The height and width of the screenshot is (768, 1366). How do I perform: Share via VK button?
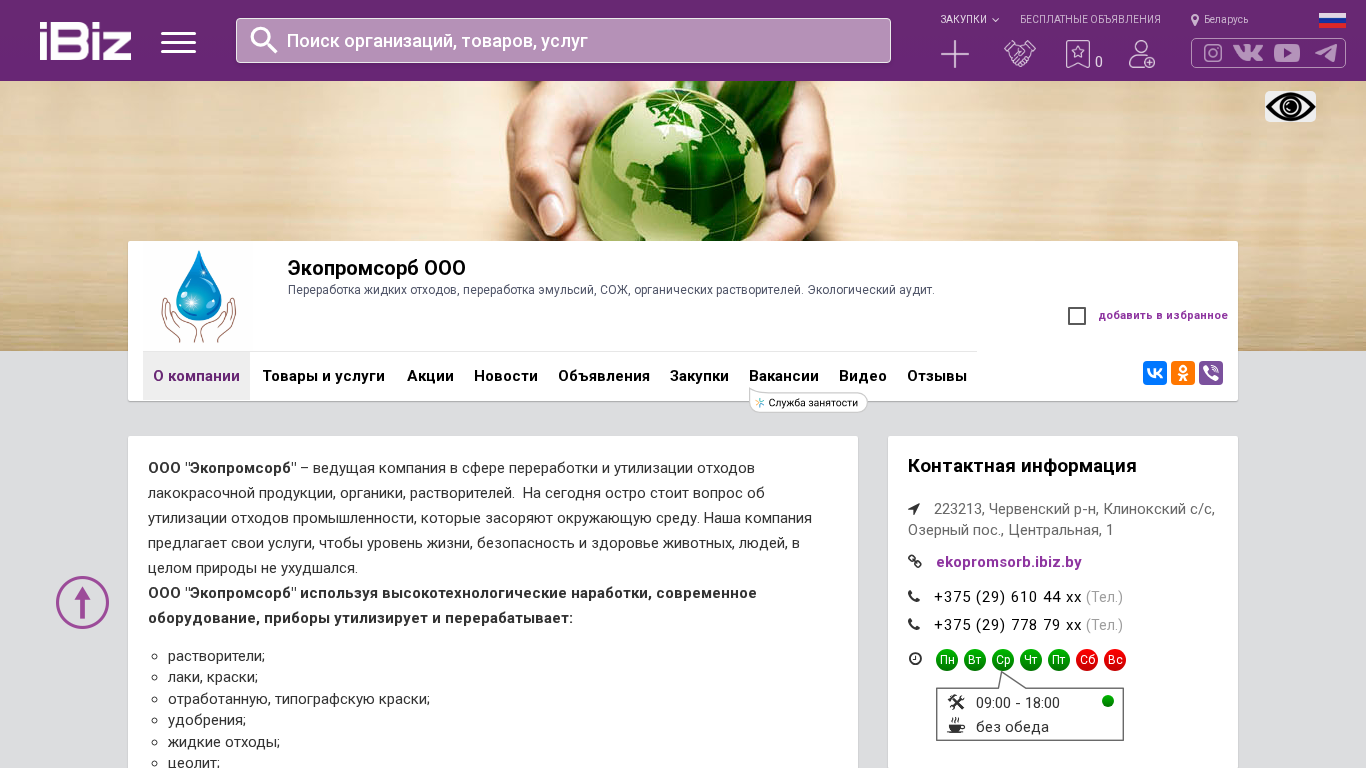(1155, 373)
